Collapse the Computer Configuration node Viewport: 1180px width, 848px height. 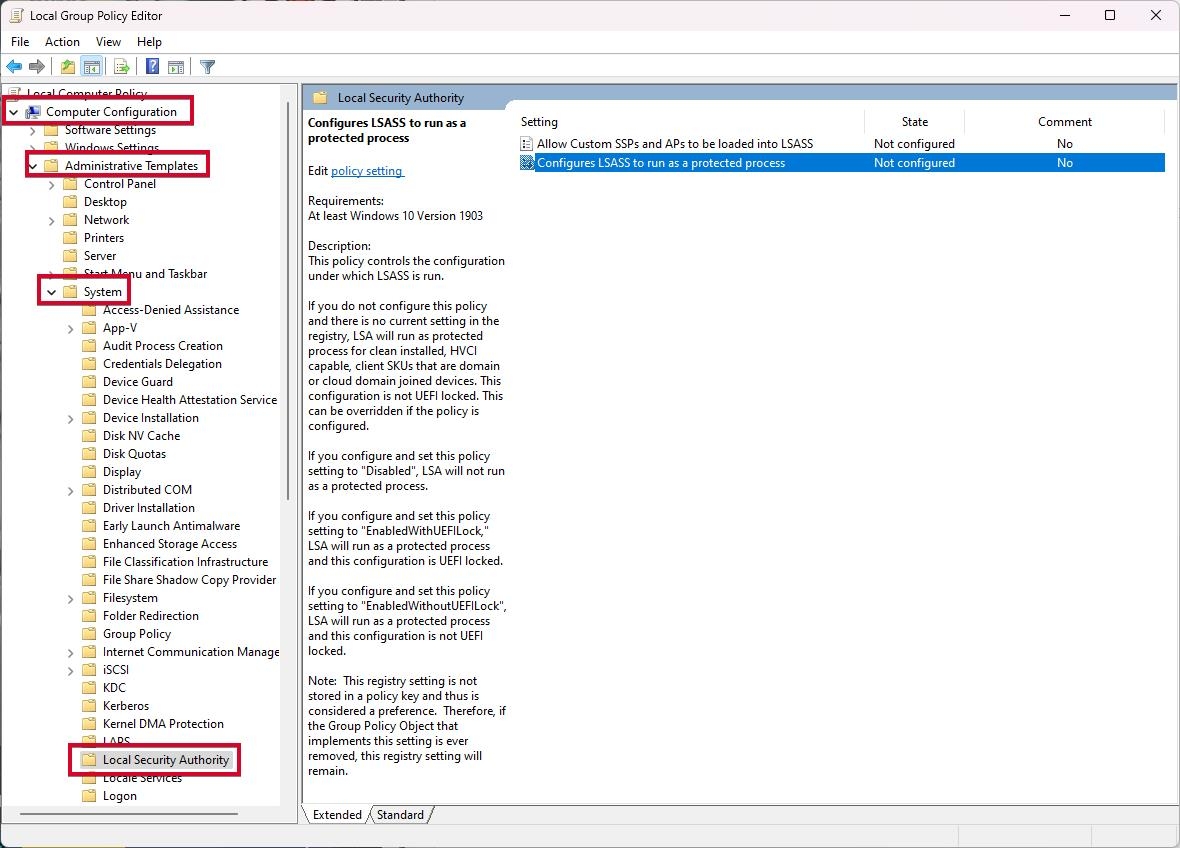pos(13,110)
